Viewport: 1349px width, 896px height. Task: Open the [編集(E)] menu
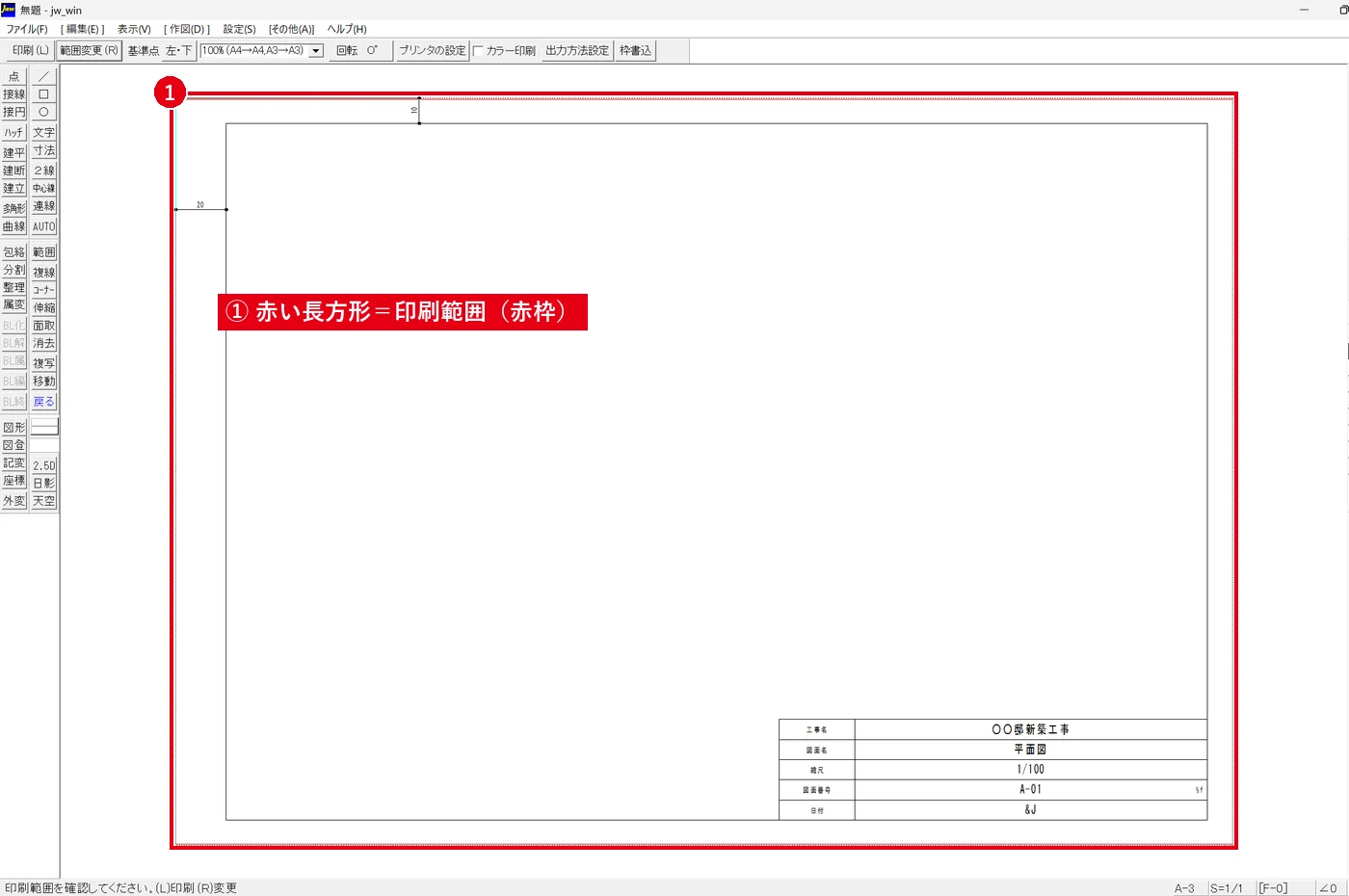coord(83,29)
